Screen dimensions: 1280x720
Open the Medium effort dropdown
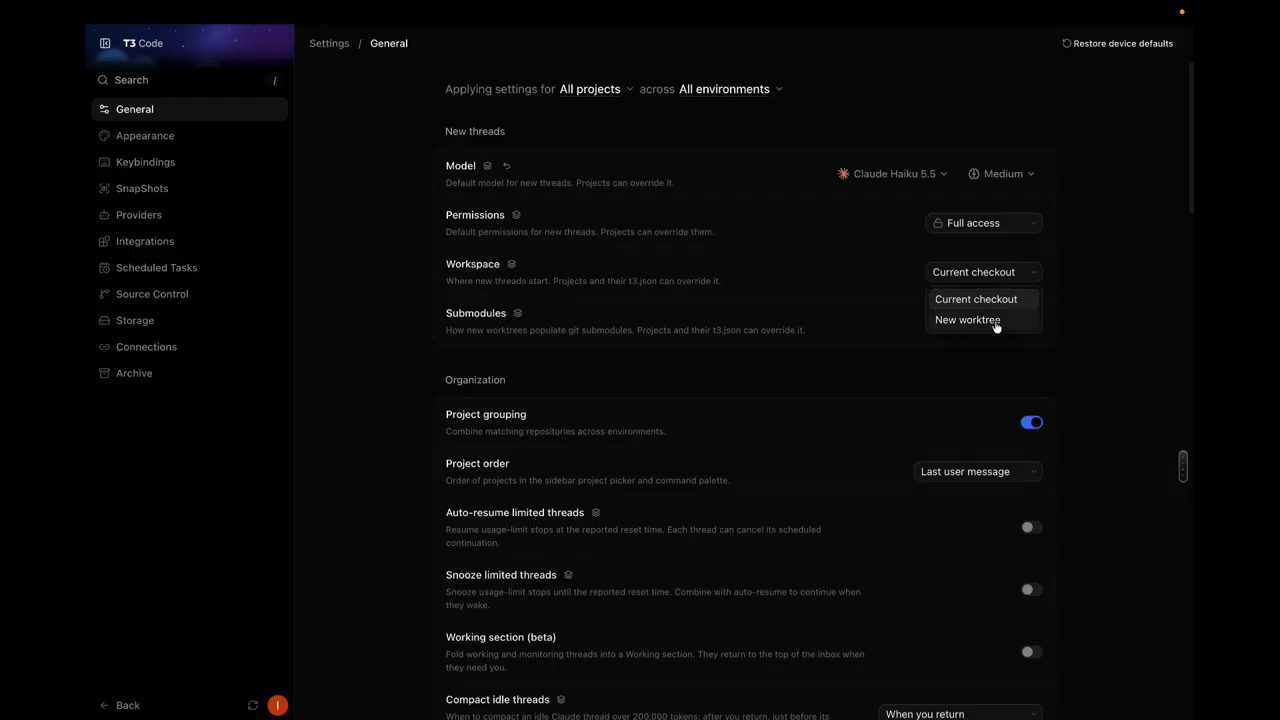1001,174
